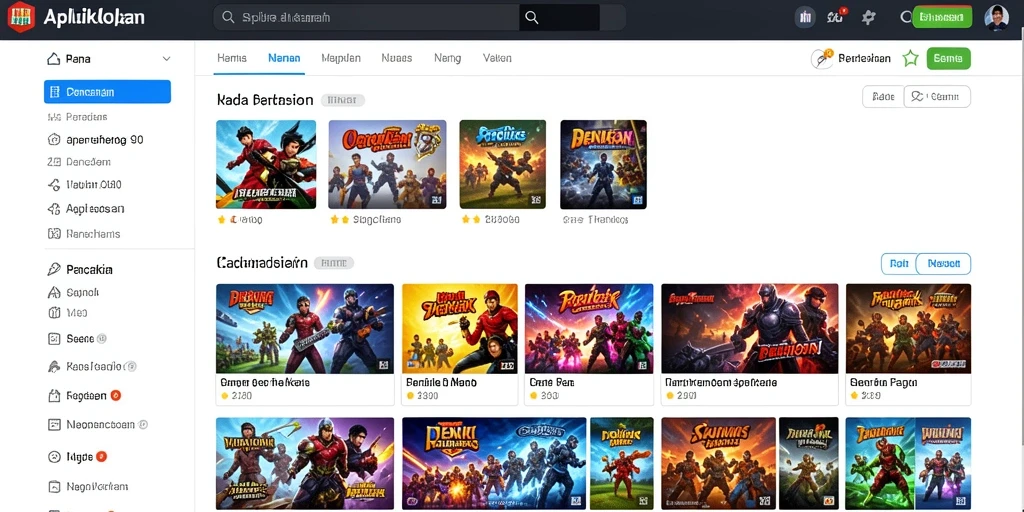
Task: Open the share-icon sidebar item below Dencdem
Action: coord(85,185)
